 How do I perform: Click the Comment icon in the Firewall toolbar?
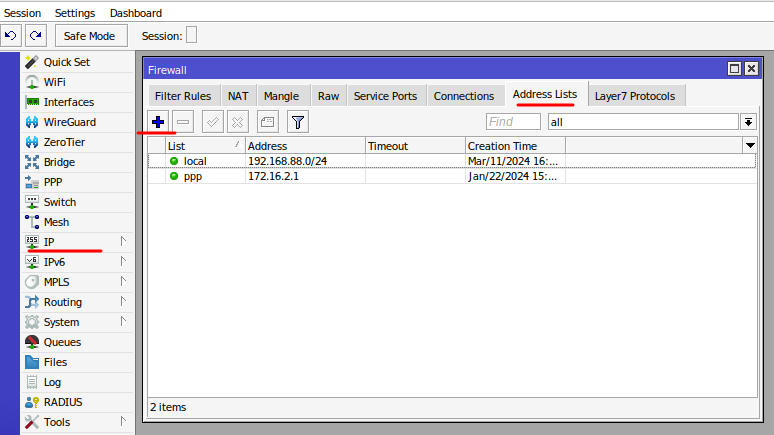pyautogui.click(x=267, y=121)
